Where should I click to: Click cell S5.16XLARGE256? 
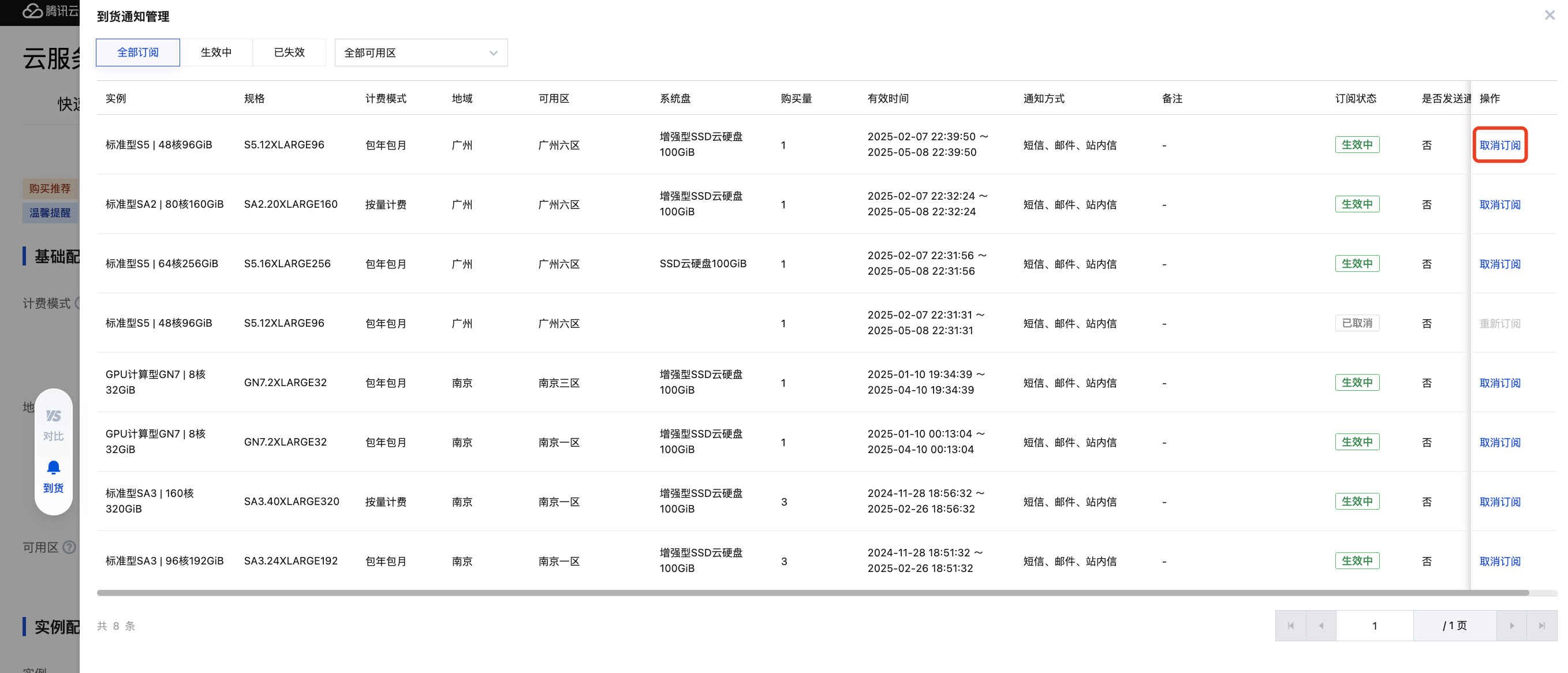click(287, 264)
